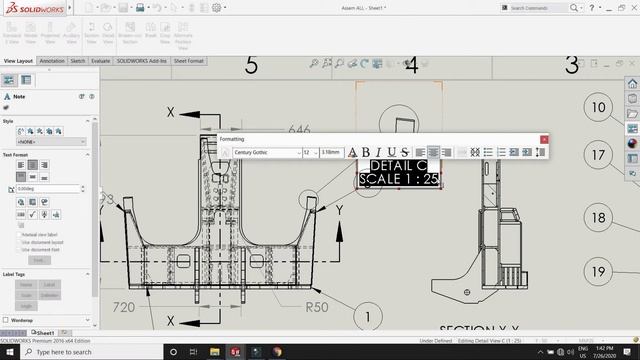Click the 720 dimension text
The height and width of the screenshot is (360, 640).
124,307
